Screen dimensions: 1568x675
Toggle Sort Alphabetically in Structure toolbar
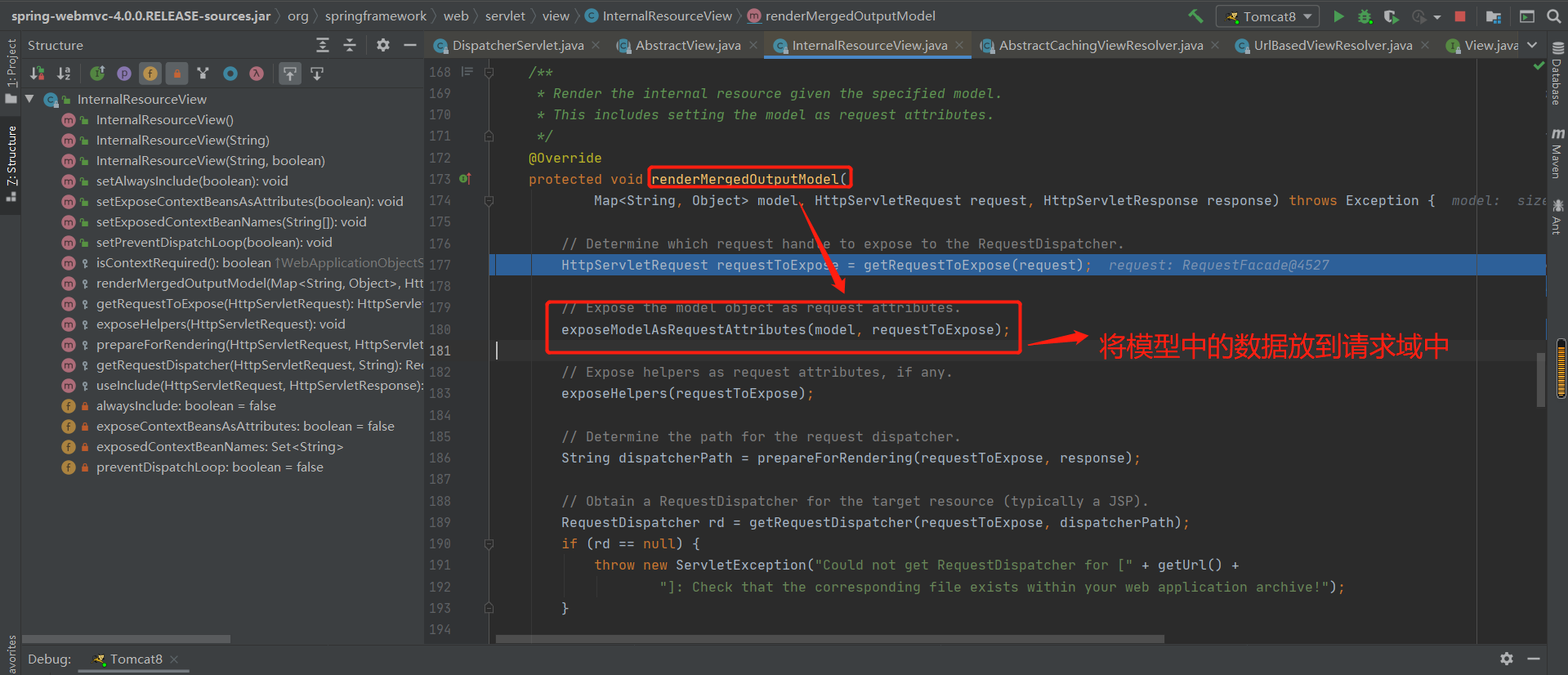tap(64, 74)
